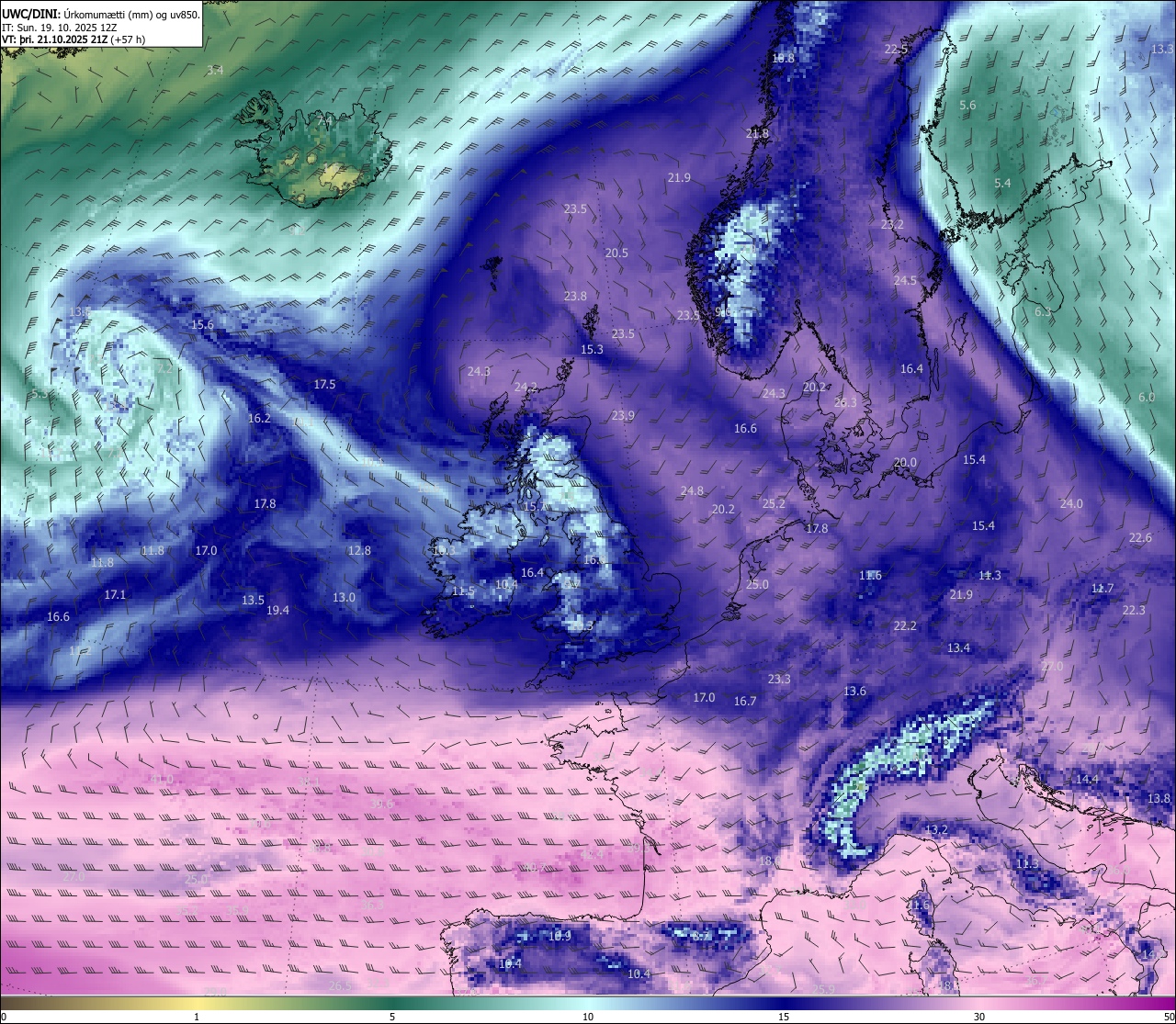Click the 13.5 value on the map
The image size is (1176, 1024).
click(253, 600)
